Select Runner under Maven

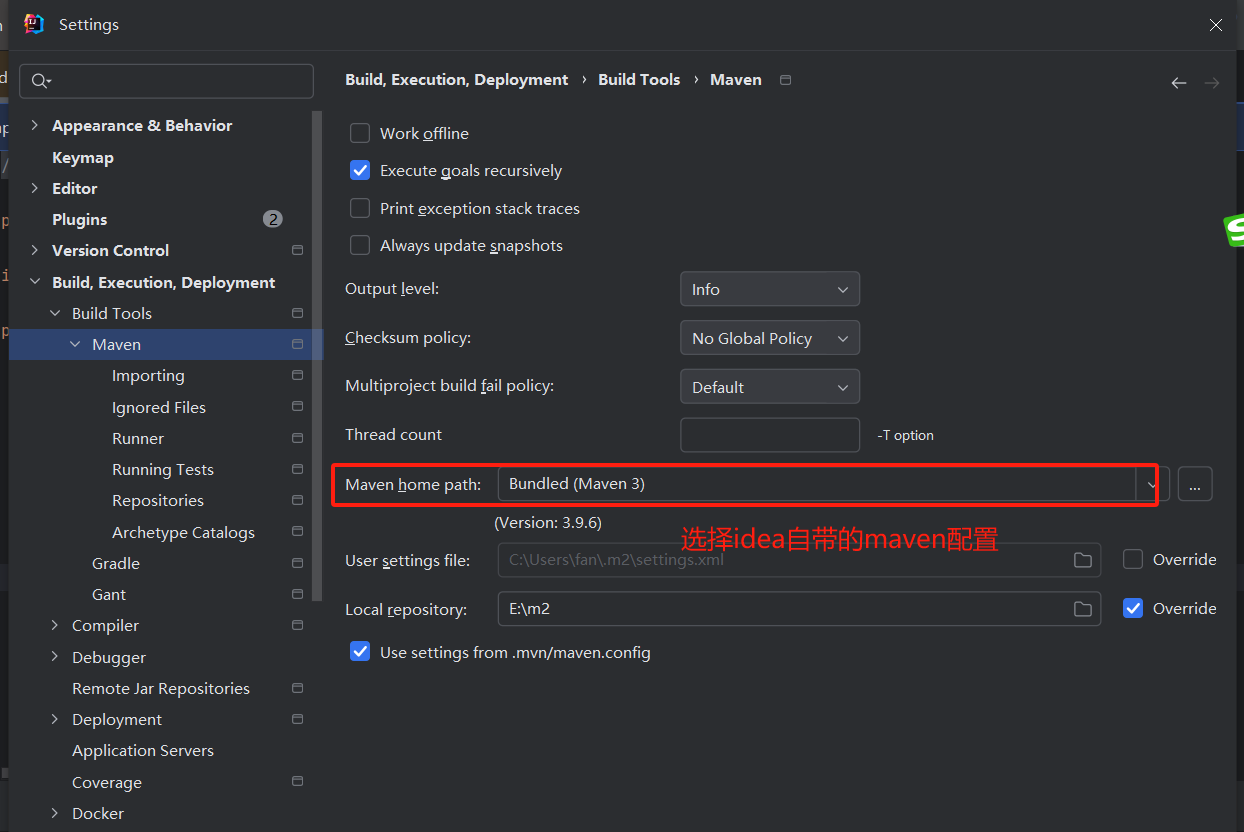pyautogui.click(x=138, y=438)
